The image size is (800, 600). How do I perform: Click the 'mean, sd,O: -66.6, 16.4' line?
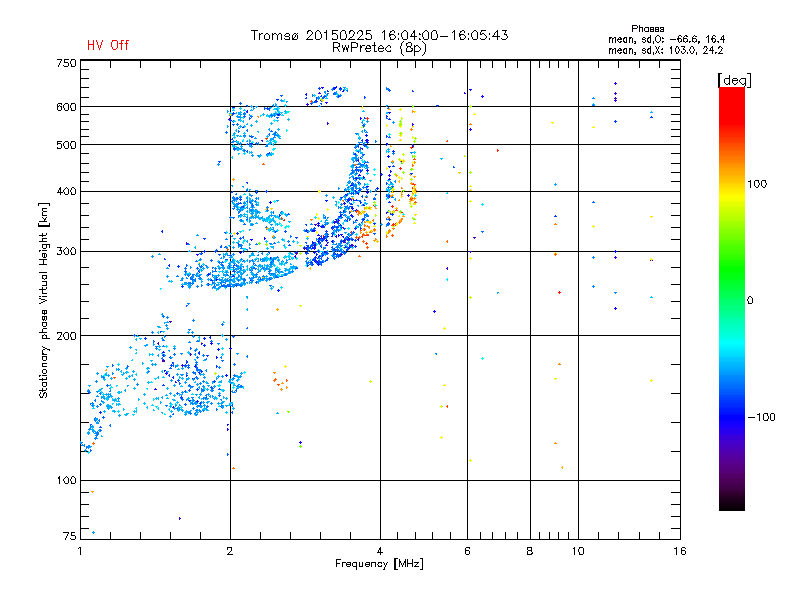coord(666,39)
